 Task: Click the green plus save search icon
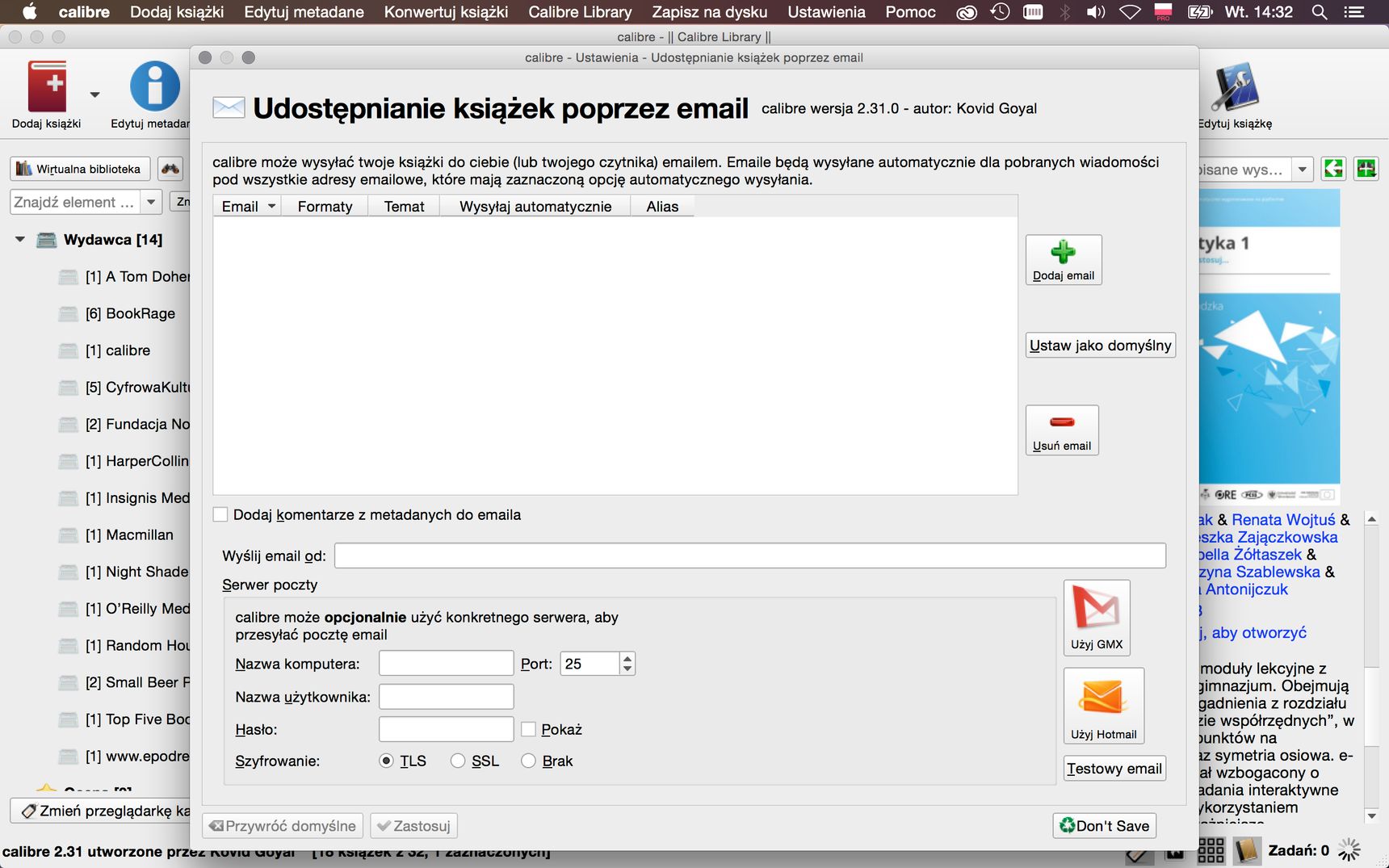[1366, 169]
